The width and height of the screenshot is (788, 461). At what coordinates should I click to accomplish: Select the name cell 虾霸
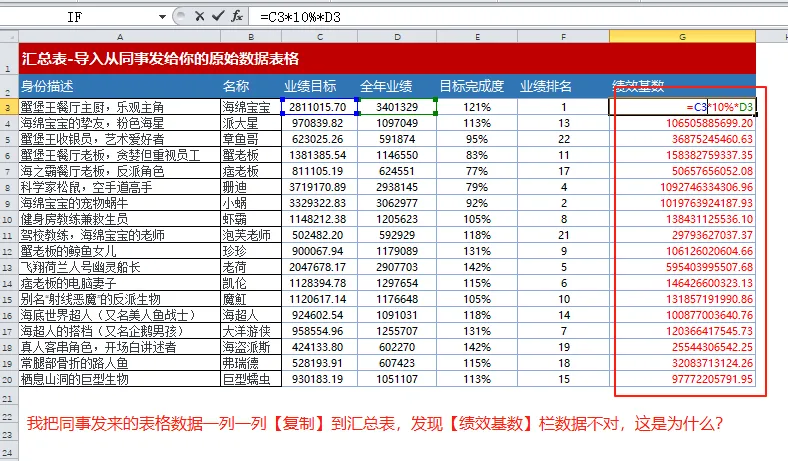click(251, 219)
